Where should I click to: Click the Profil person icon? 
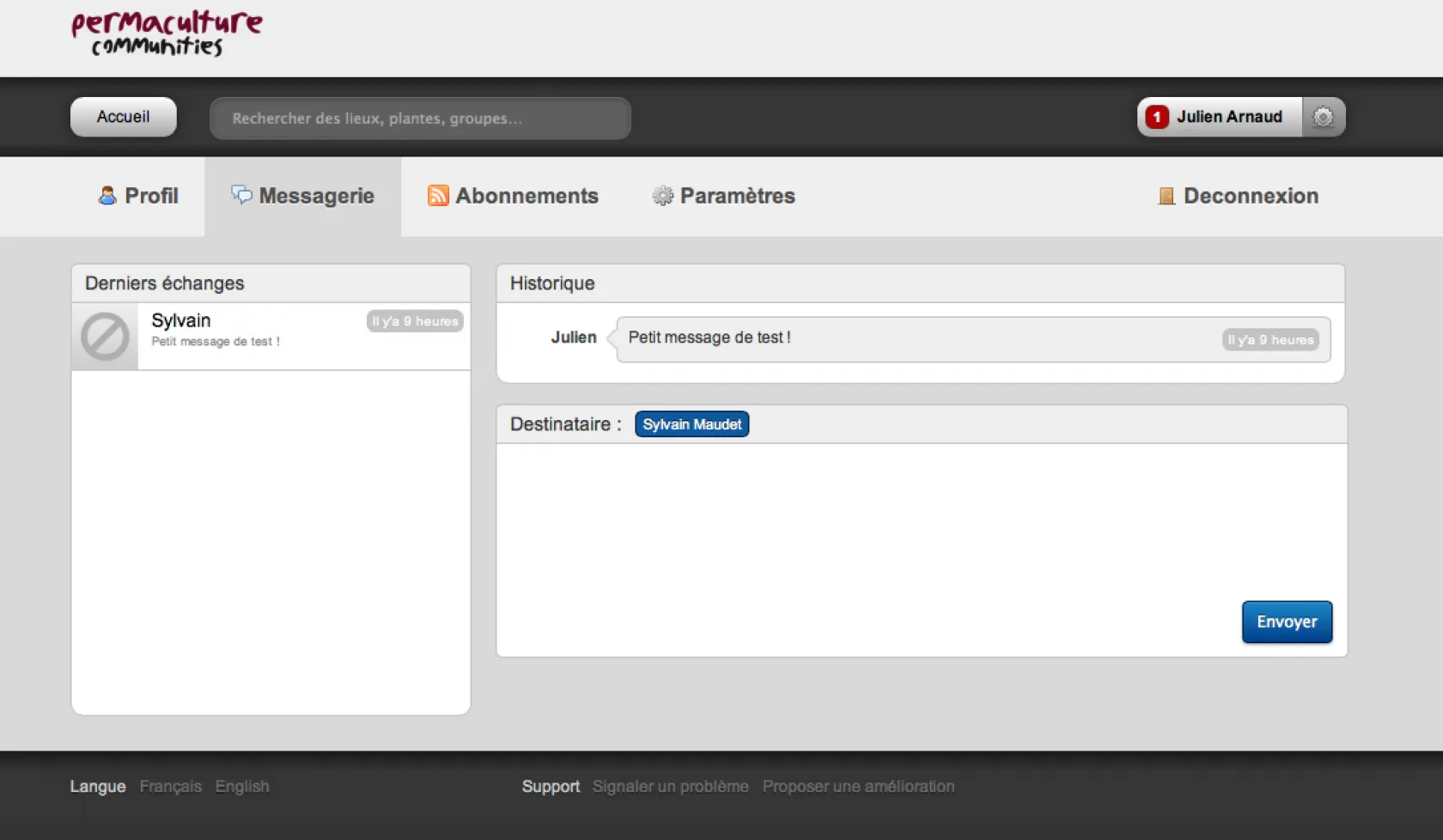[107, 196]
